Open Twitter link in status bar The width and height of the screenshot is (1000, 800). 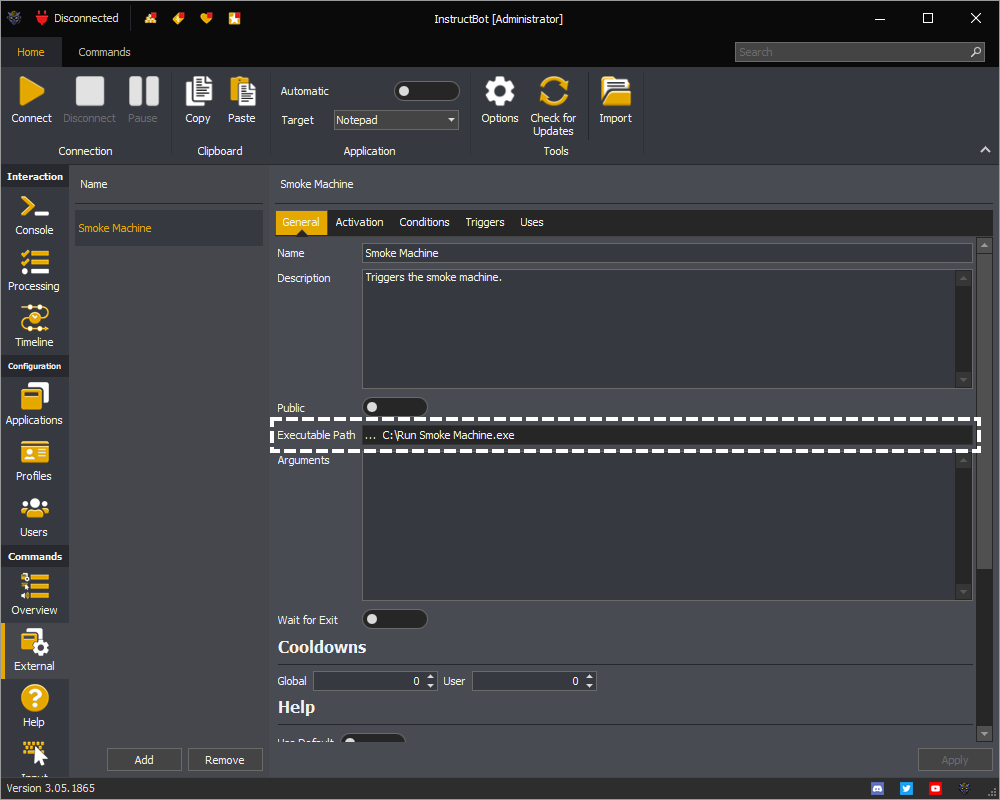click(x=906, y=789)
